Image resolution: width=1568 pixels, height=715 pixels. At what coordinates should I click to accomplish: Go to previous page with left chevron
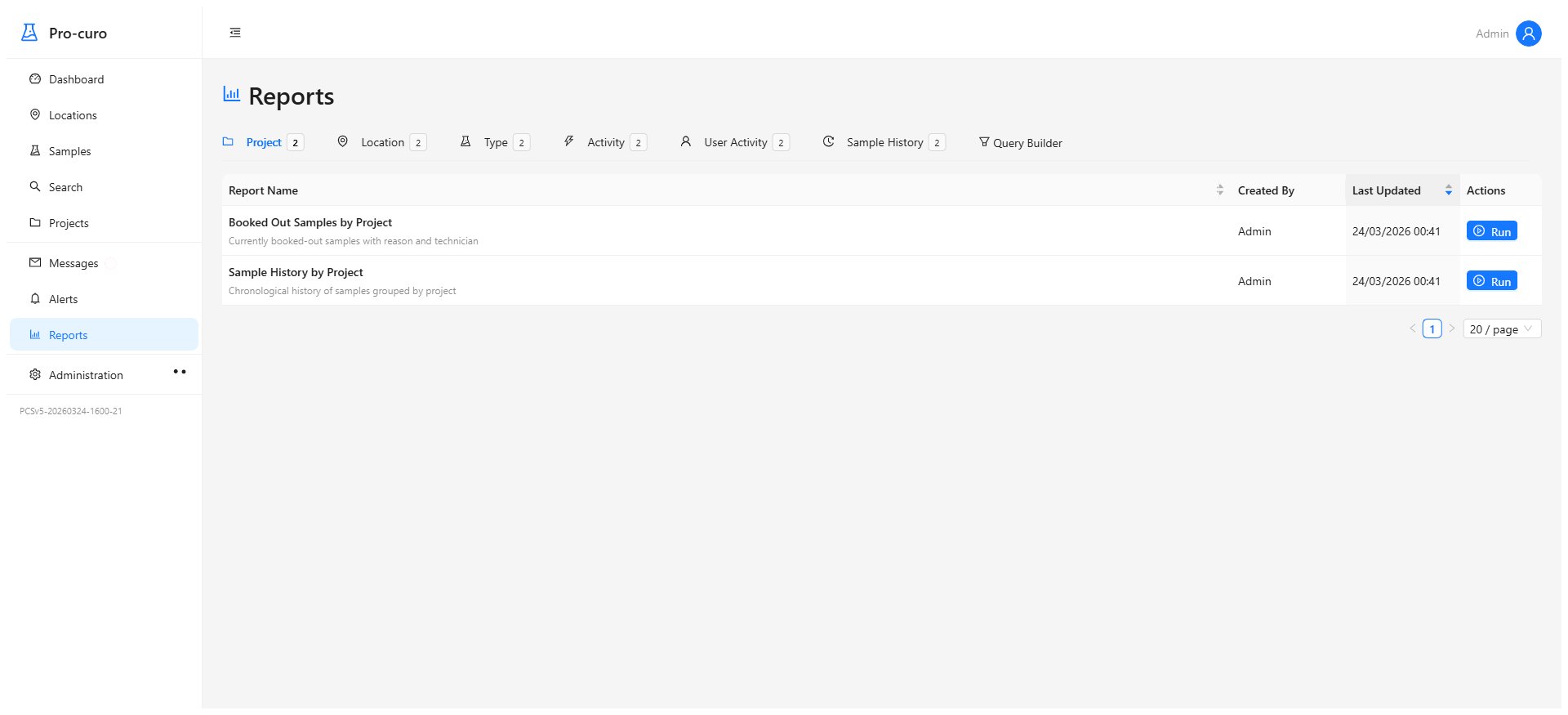[1413, 328]
